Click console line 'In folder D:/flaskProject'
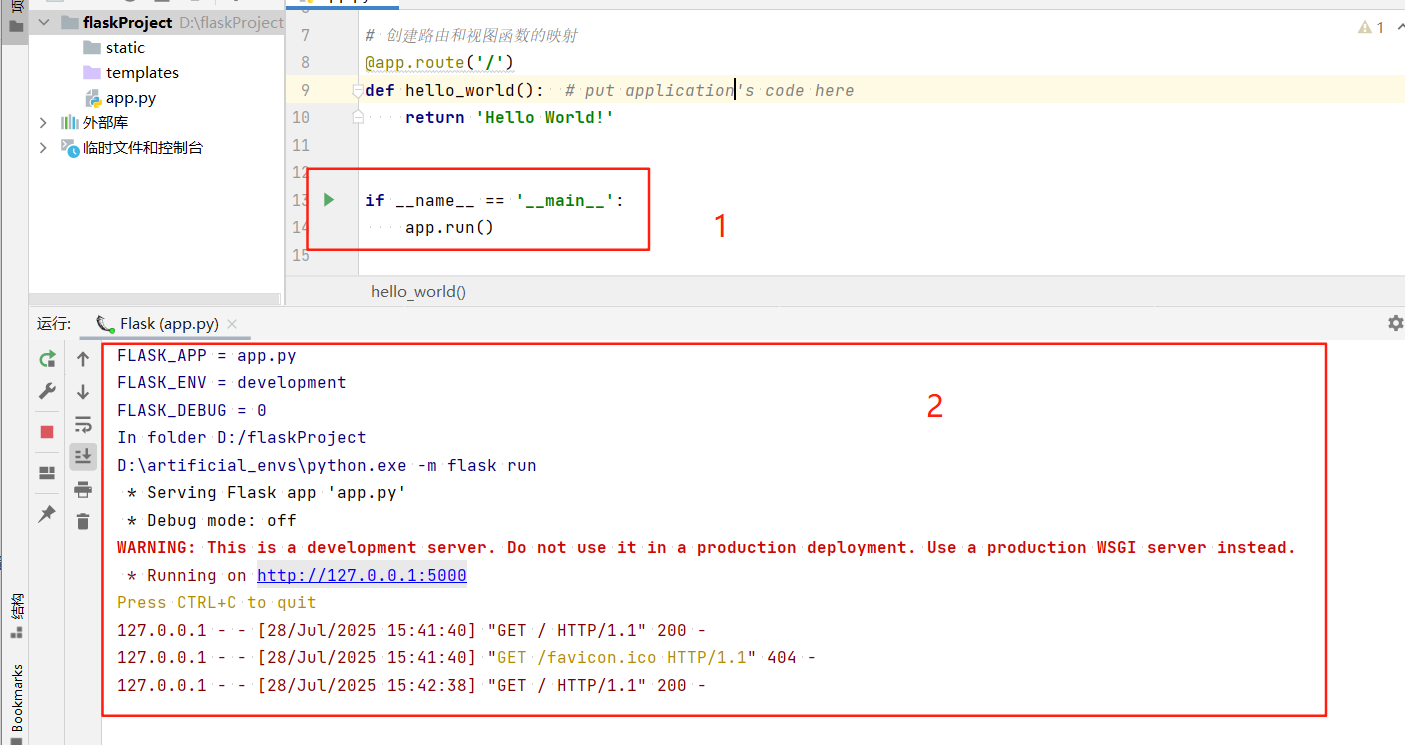The width and height of the screenshot is (1405, 745). (x=242, y=437)
